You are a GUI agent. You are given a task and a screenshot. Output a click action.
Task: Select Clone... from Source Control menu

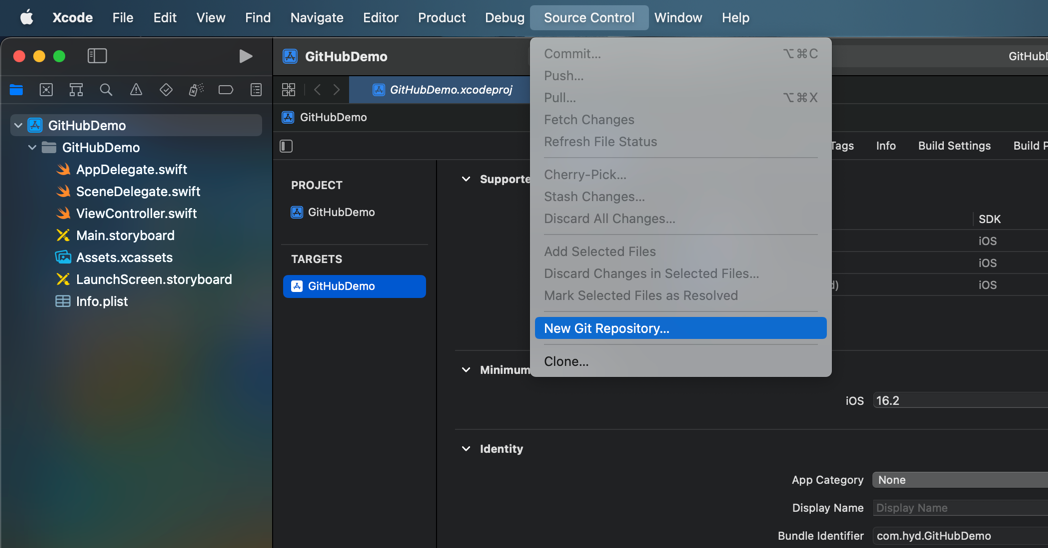pyautogui.click(x=567, y=361)
